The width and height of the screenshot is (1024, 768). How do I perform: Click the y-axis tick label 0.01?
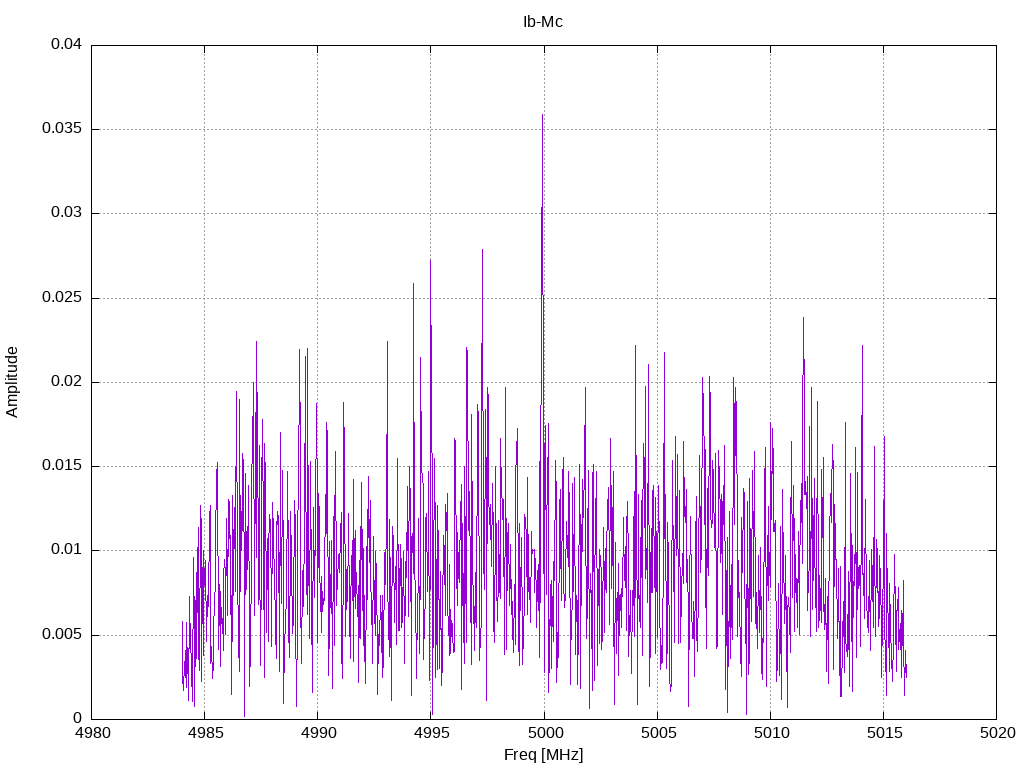[x=67, y=550]
